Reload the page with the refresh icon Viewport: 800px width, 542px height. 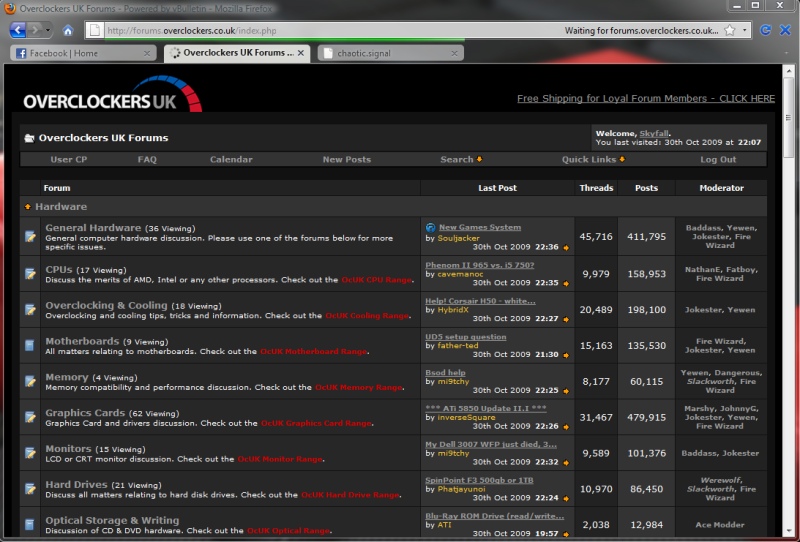(x=765, y=30)
